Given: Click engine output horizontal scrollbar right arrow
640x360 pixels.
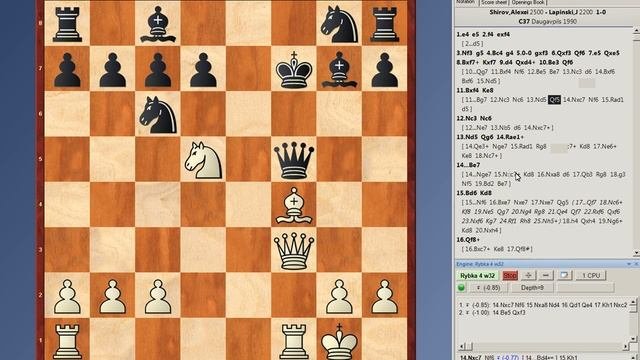Looking at the screenshot, I should [x=626, y=347].
